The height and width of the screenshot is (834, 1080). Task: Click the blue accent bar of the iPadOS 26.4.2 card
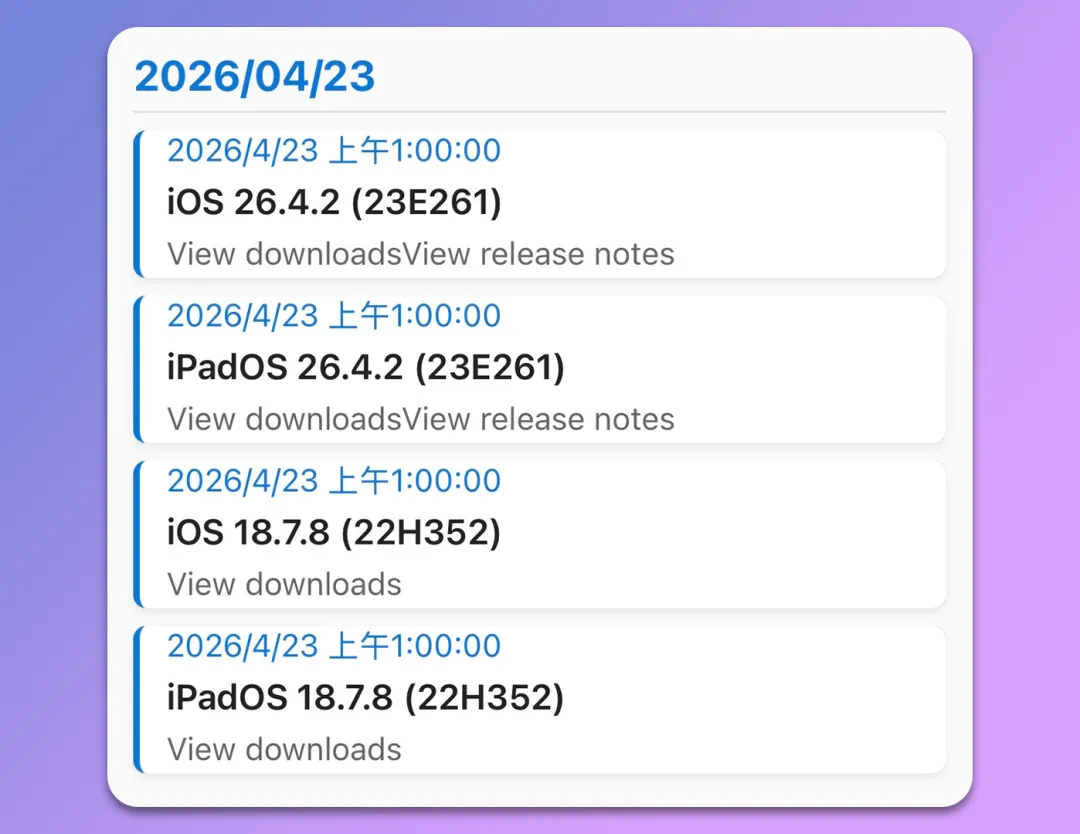[137, 369]
